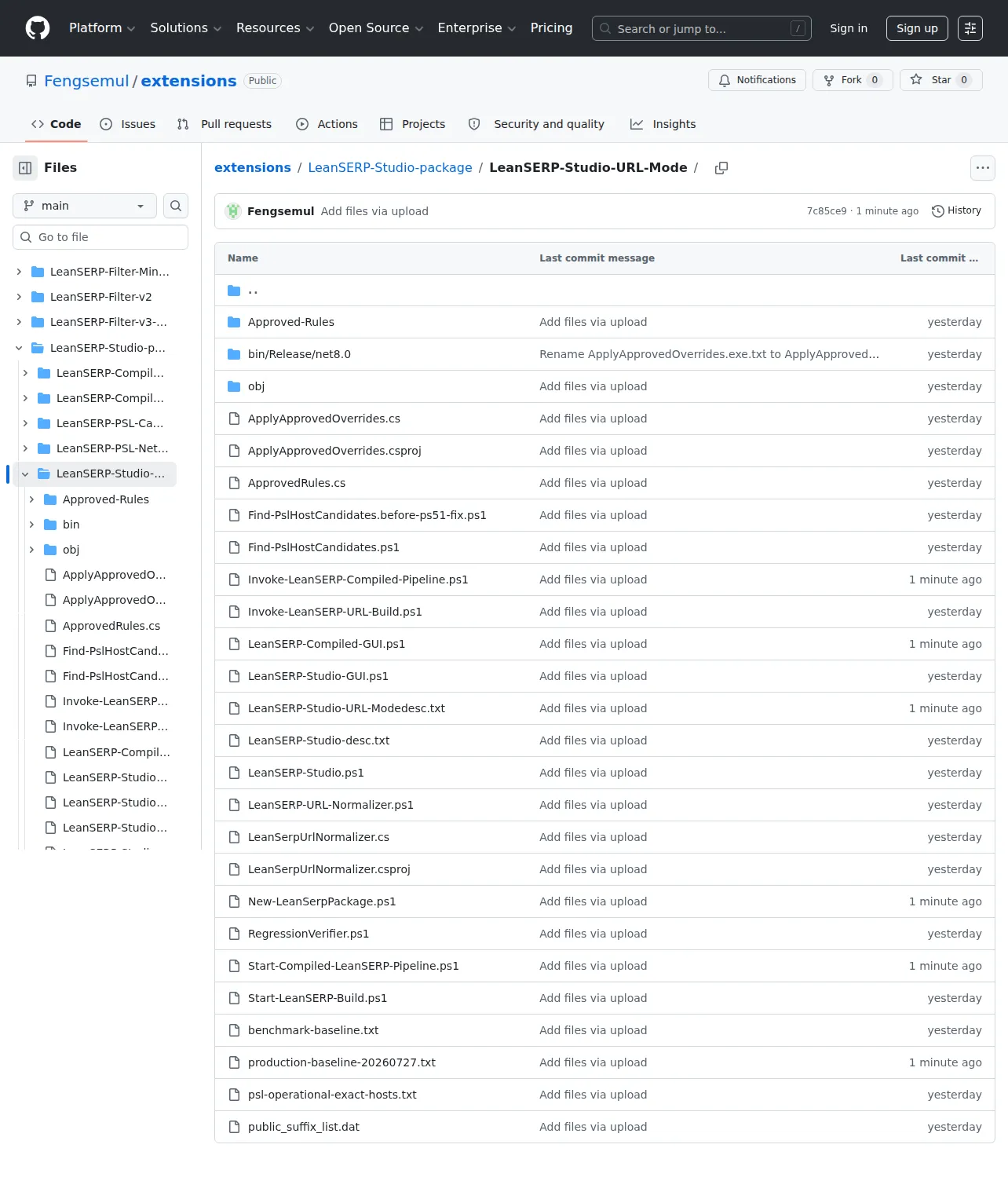Viewport: 1008px width, 1181px height.
Task: Open commit hash 7c85ce9 link
Action: click(x=827, y=211)
